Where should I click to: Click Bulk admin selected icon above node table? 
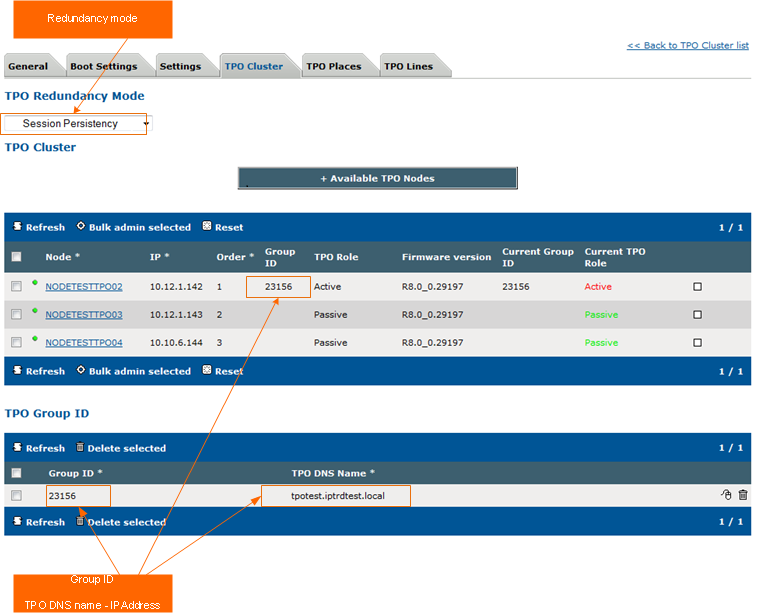coord(81,226)
